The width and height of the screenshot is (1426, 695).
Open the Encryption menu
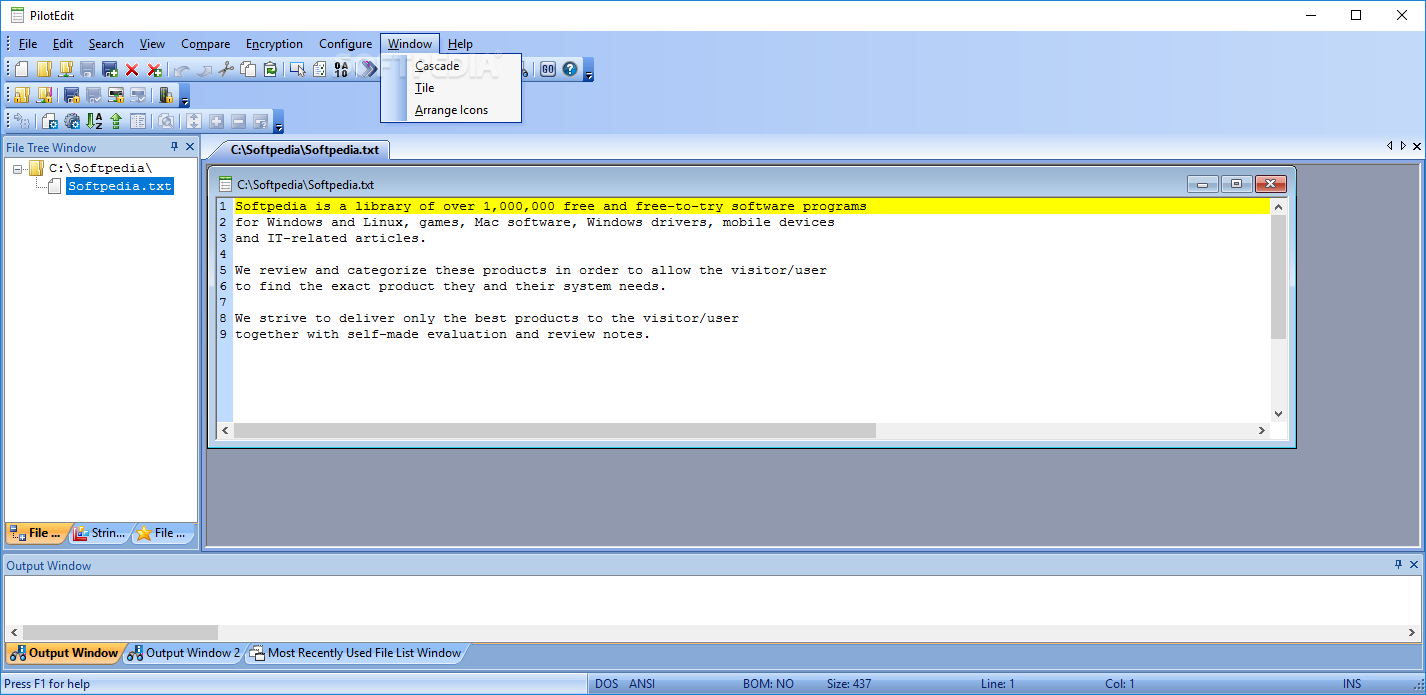(274, 44)
